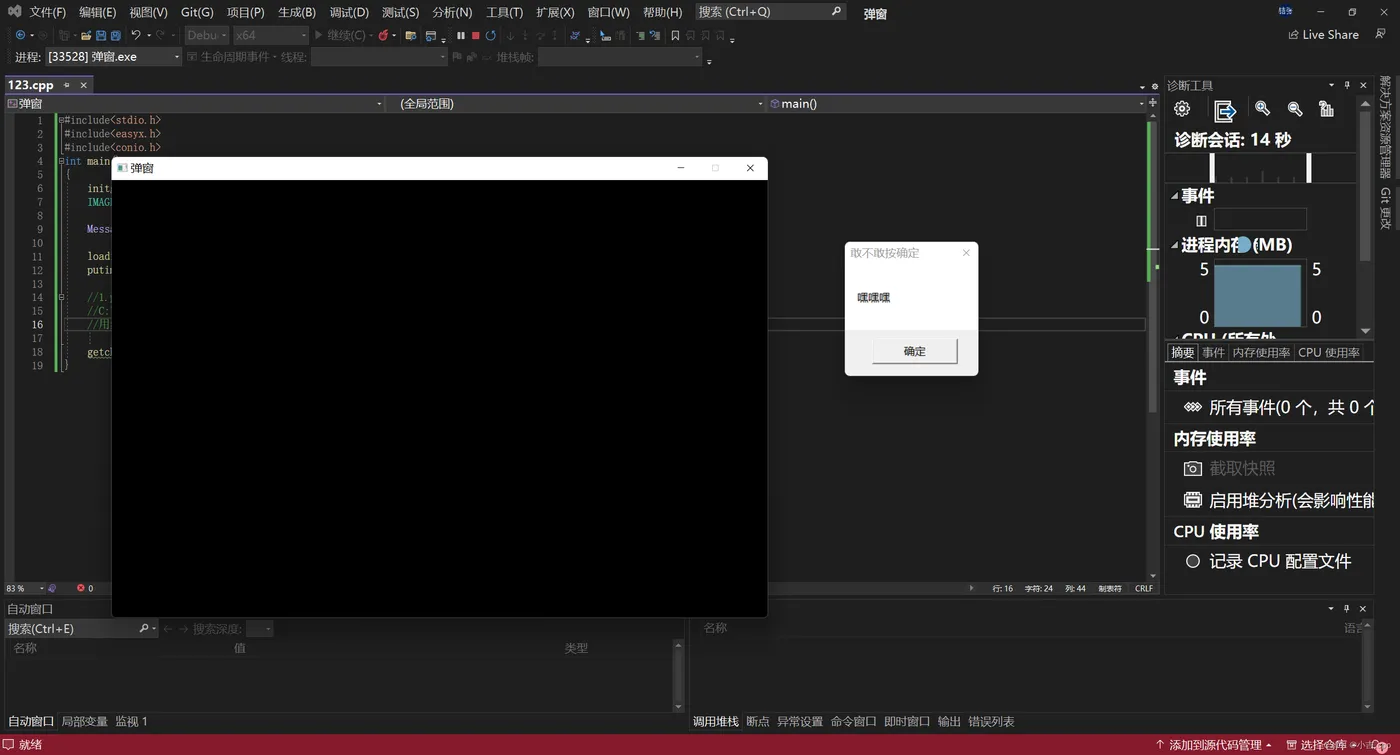The height and width of the screenshot is (755, 1400).
Task: Toggle Record CPU Profile radio button
Action: coord(1192,562)
